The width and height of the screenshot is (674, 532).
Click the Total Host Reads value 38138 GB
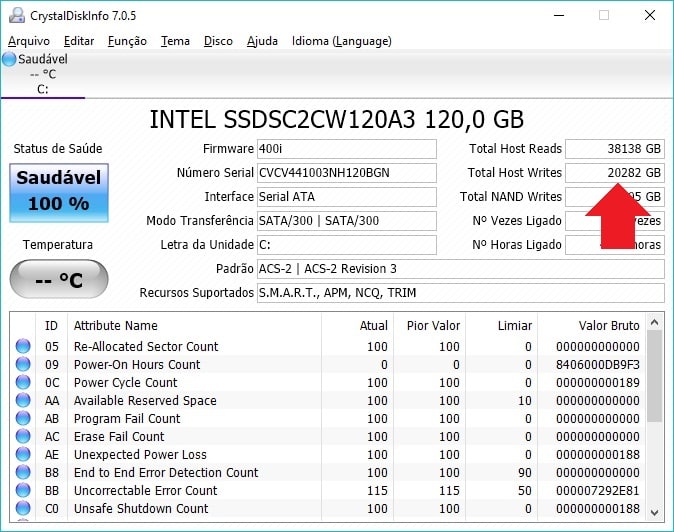pos(615,149)
